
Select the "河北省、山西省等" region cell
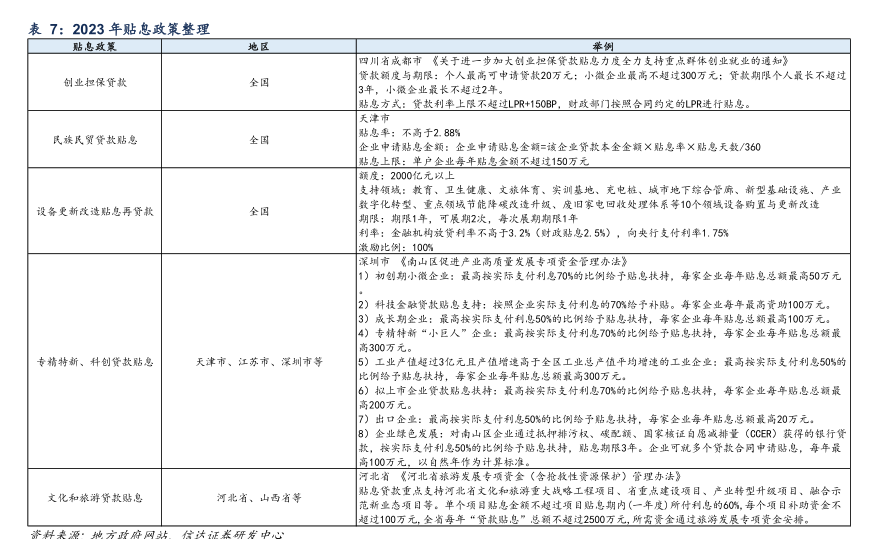[258, 497]
